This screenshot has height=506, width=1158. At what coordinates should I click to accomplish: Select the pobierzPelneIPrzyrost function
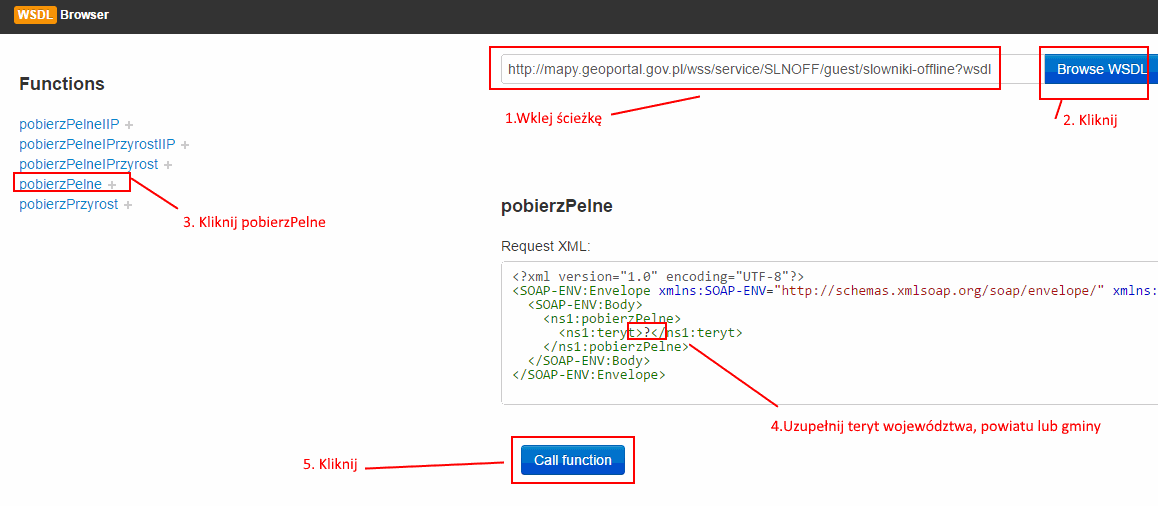[x=89, y=164]
